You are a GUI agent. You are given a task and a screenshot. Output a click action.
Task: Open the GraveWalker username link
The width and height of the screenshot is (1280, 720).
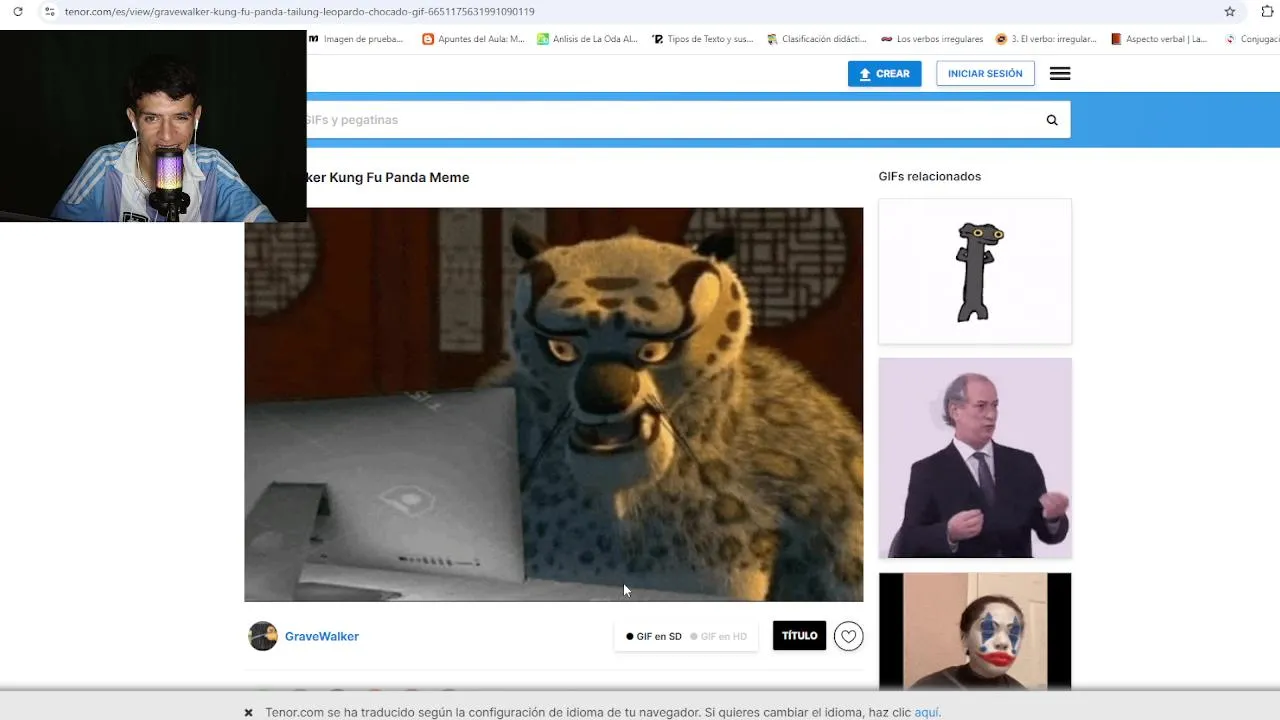pos(322,636)
